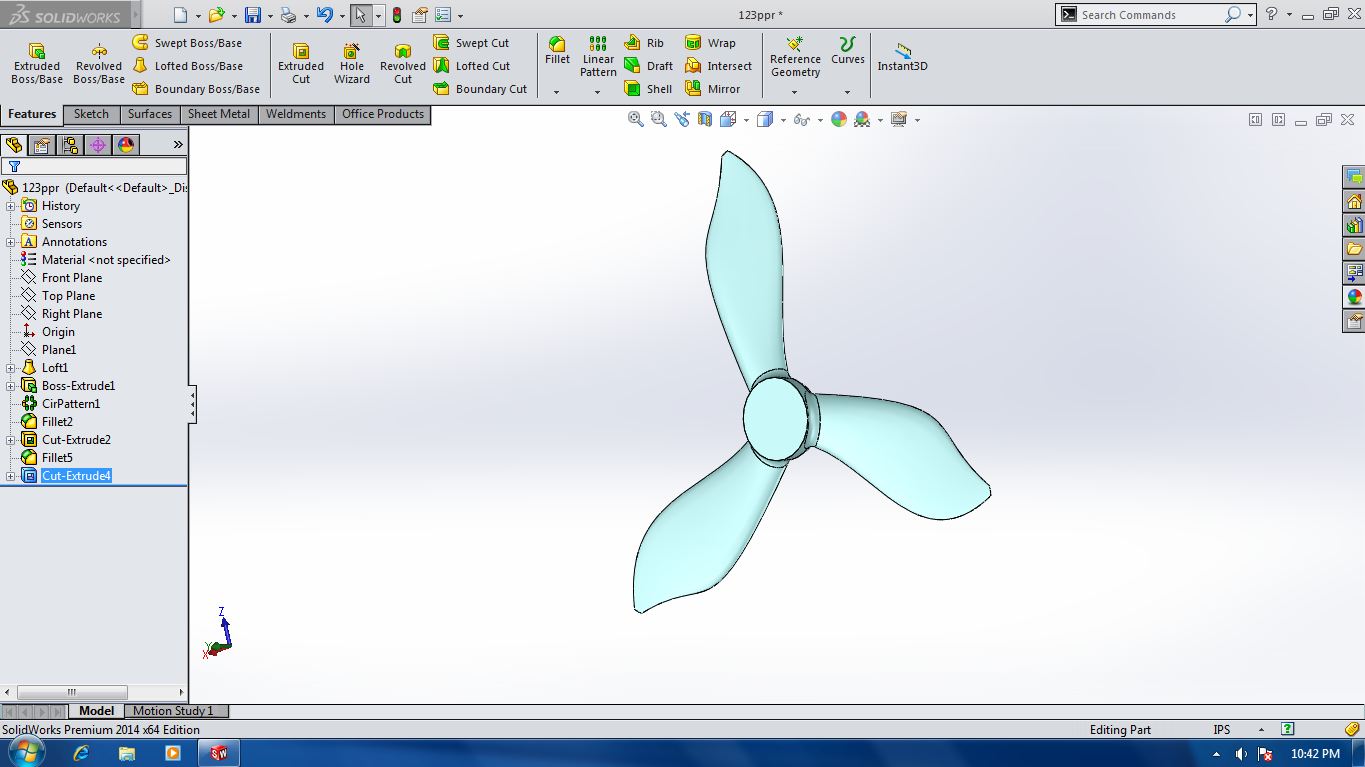This screenshot has width=1365, height=767.
Task: Add a Rib feature
Action: tap(644, 43)
